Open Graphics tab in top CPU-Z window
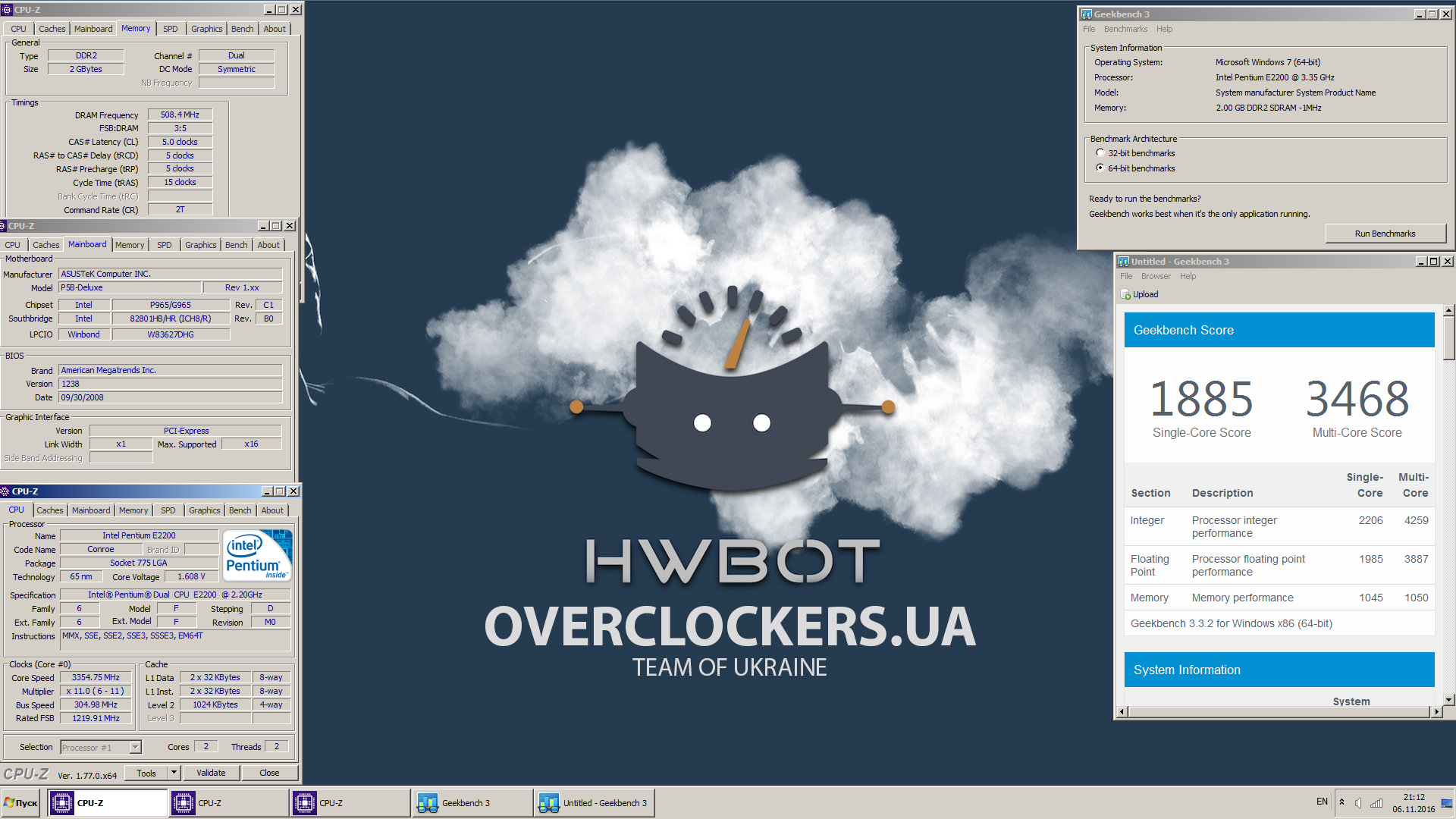This screenshot has width=1456, height=819. [x=206, y=29]
